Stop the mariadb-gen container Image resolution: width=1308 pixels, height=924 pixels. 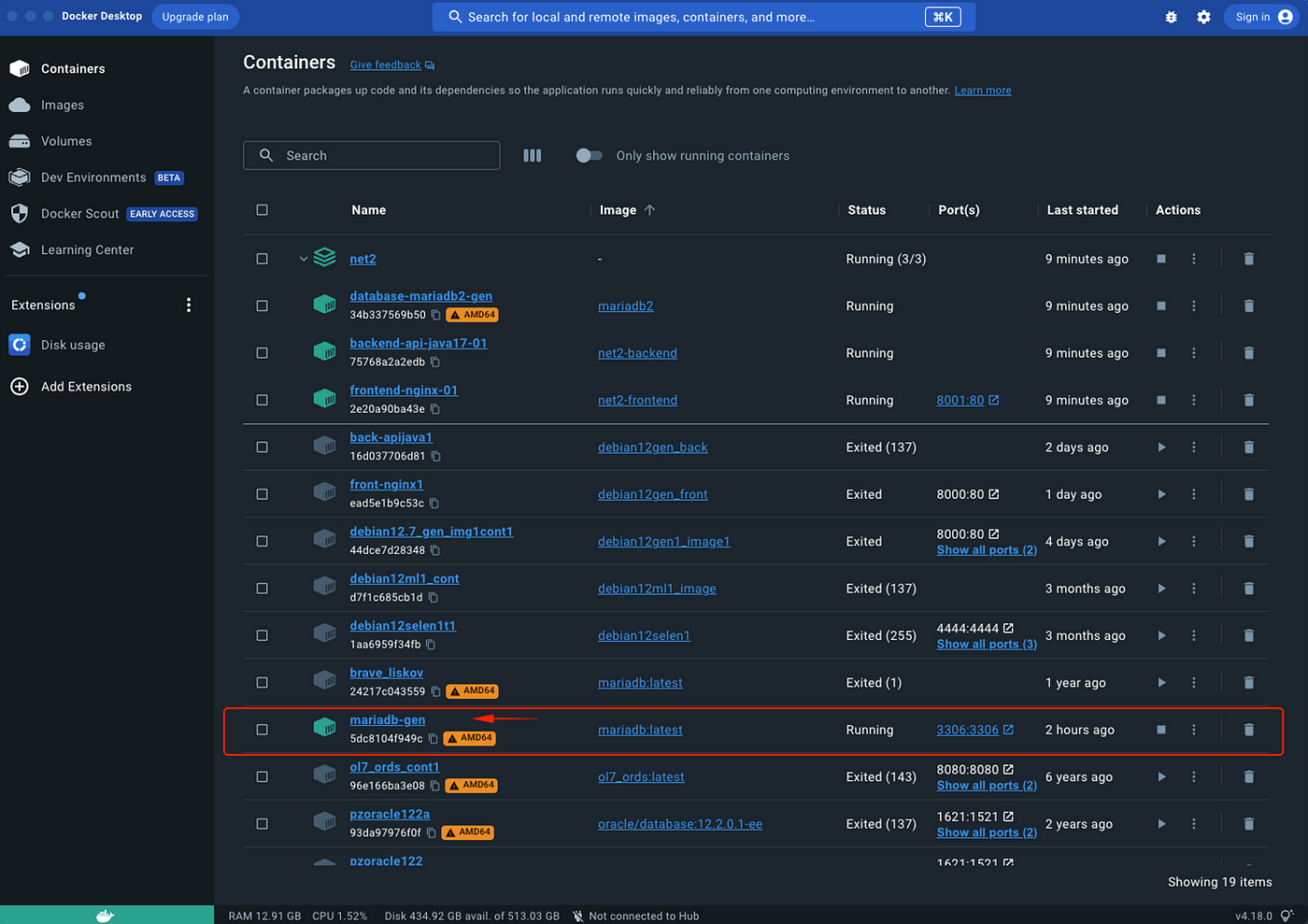point(1161,730)
